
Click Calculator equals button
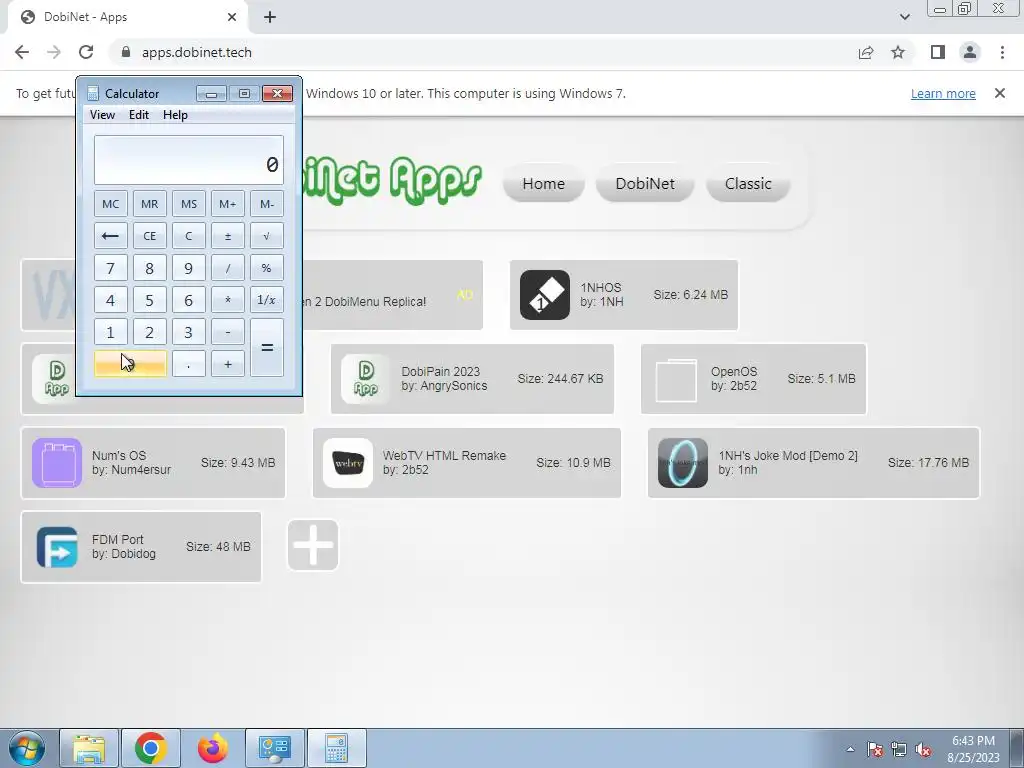pos(267,347)
